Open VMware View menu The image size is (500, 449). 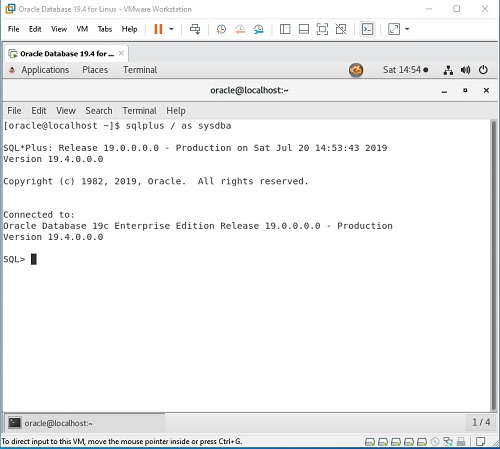59,29
